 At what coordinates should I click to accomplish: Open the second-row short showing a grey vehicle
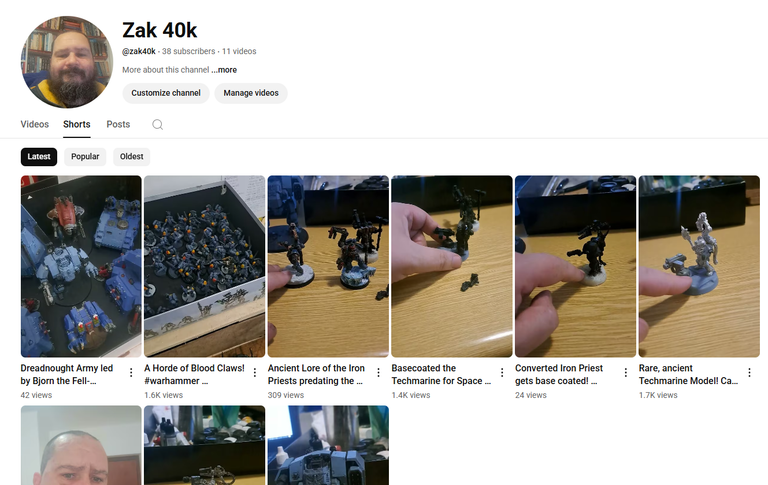click(x=328, y=445)
